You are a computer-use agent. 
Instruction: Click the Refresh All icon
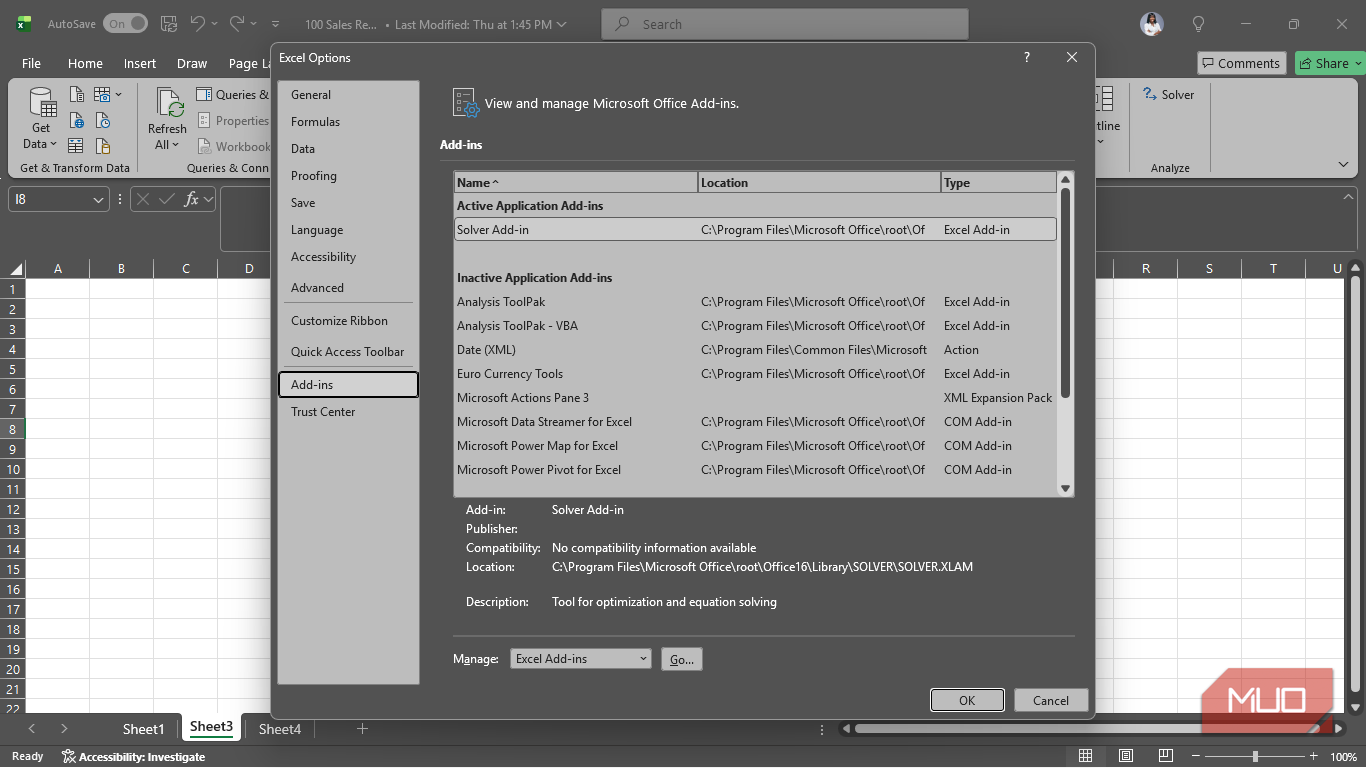[x=169, y=104]
